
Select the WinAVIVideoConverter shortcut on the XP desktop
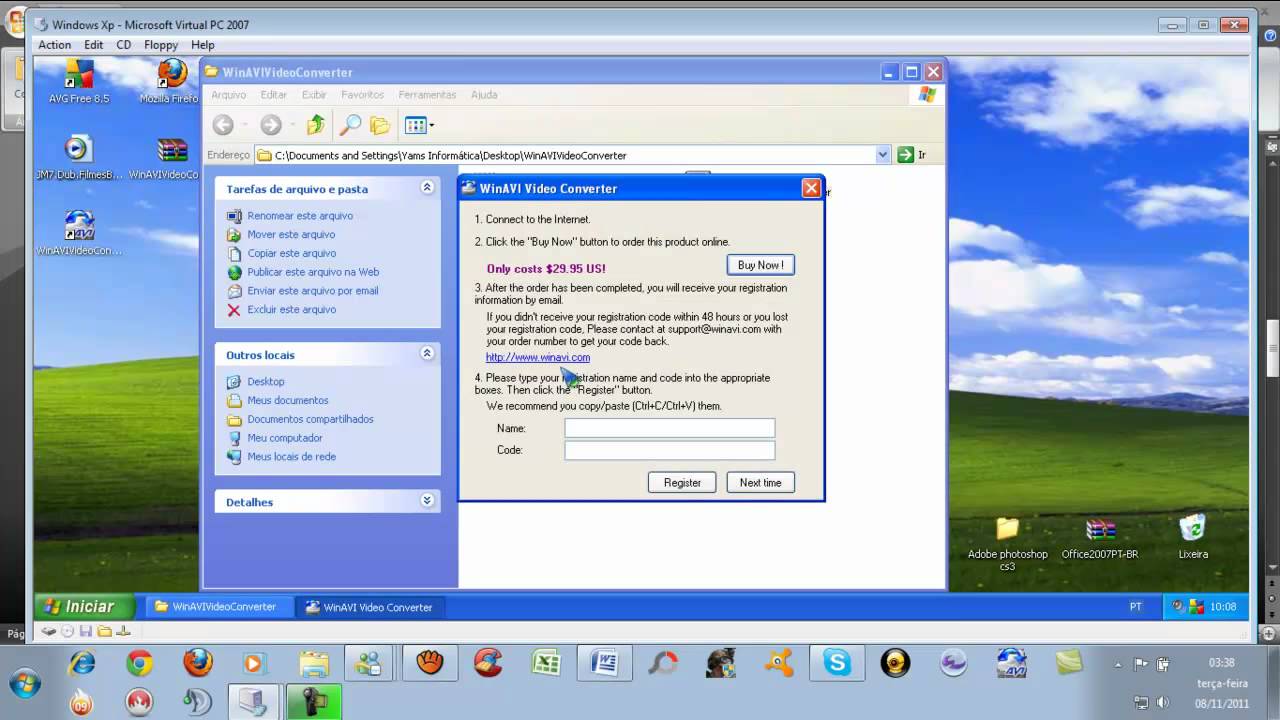[x=79, y=233]
